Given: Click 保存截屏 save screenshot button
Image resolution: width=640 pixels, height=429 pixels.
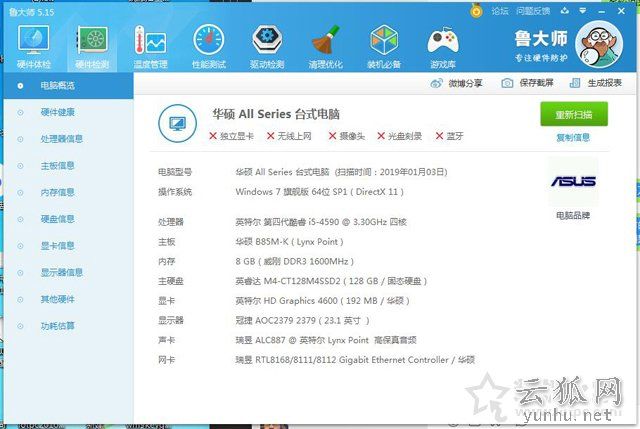Looking at the screenshot, I should pos(527,83).
